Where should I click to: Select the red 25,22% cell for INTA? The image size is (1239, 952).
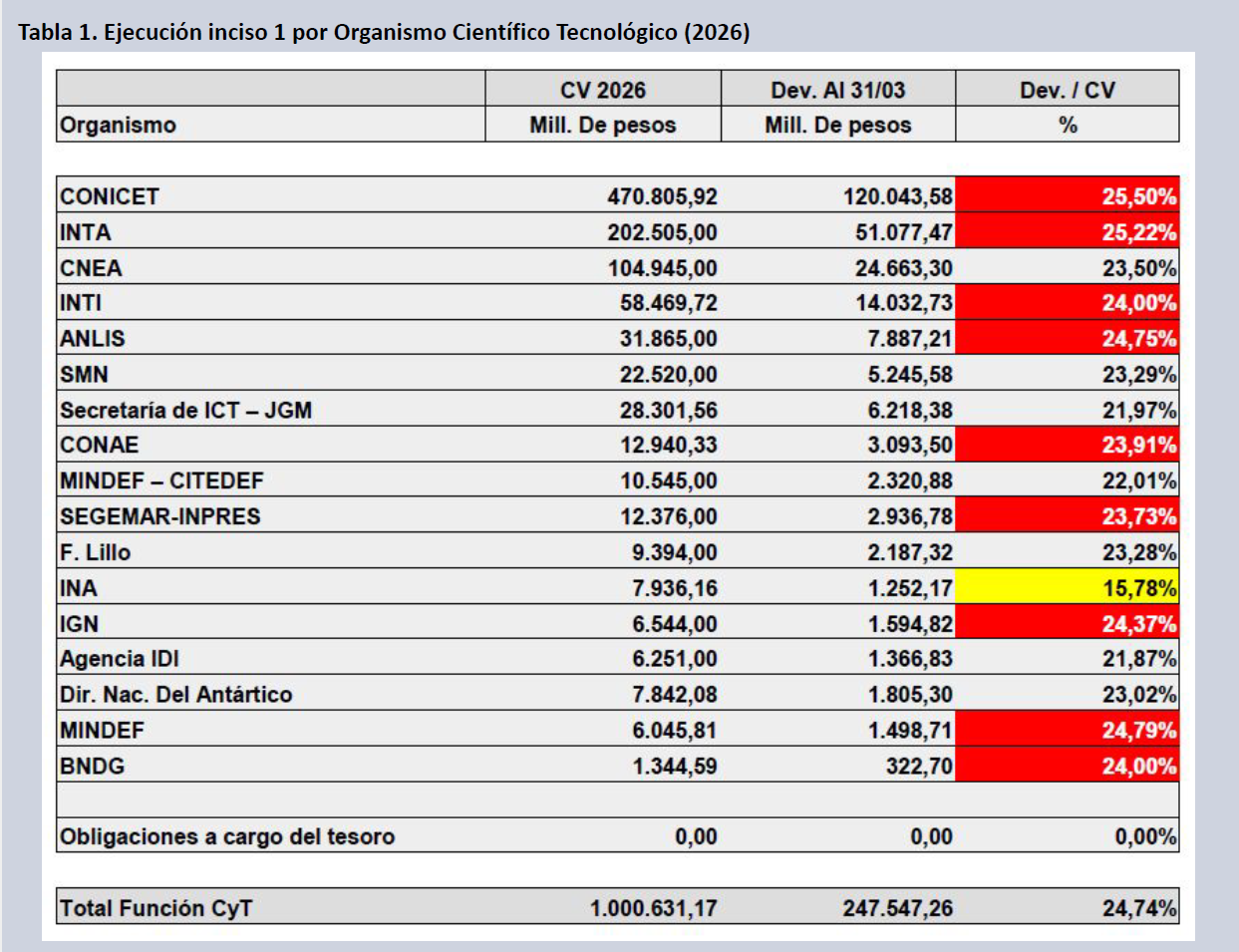[1067, 232]
